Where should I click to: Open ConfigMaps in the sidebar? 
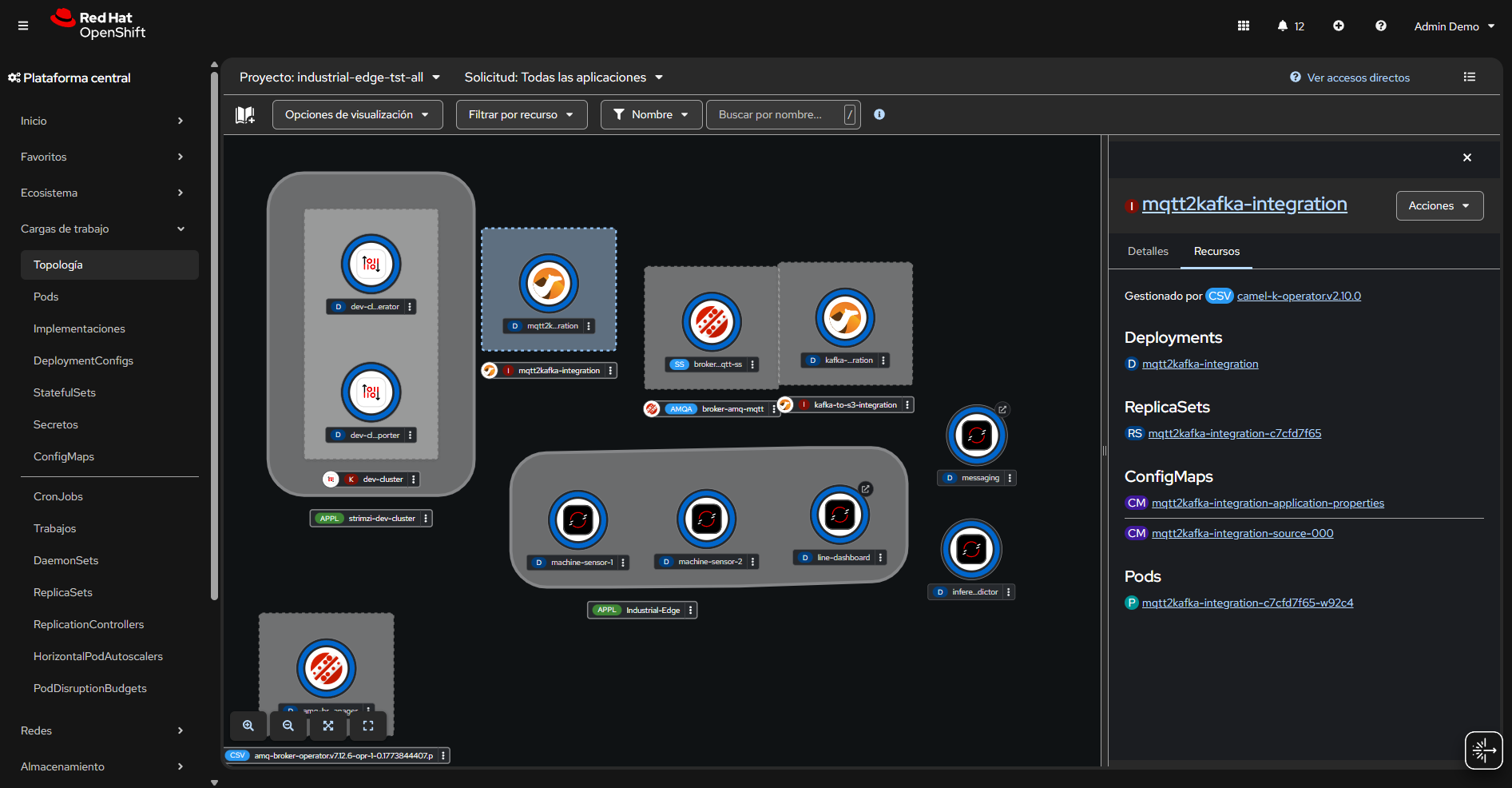pyautogui.click(x=109, y=456)
